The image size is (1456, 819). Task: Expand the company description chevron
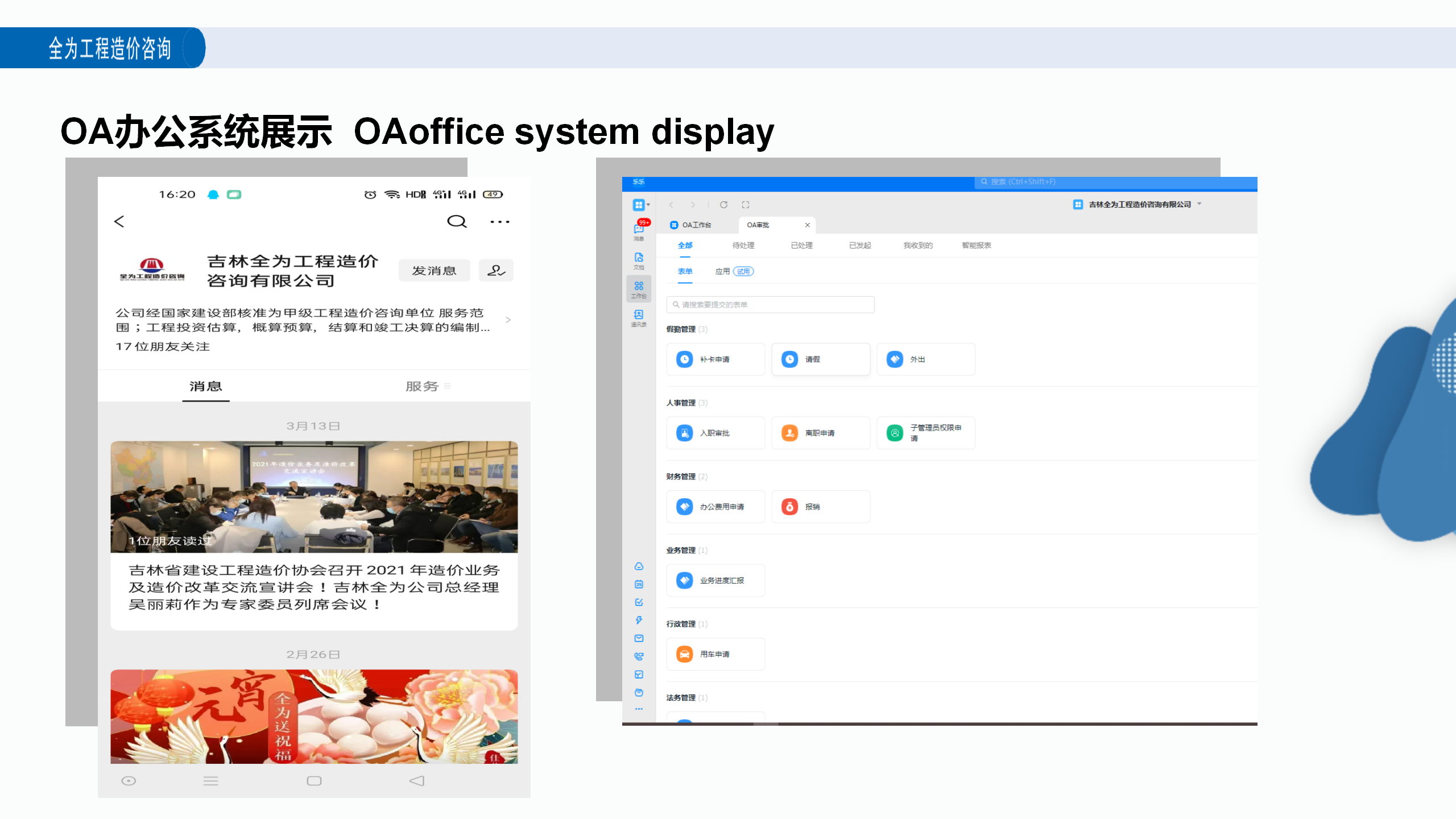[x=508, y=320]
